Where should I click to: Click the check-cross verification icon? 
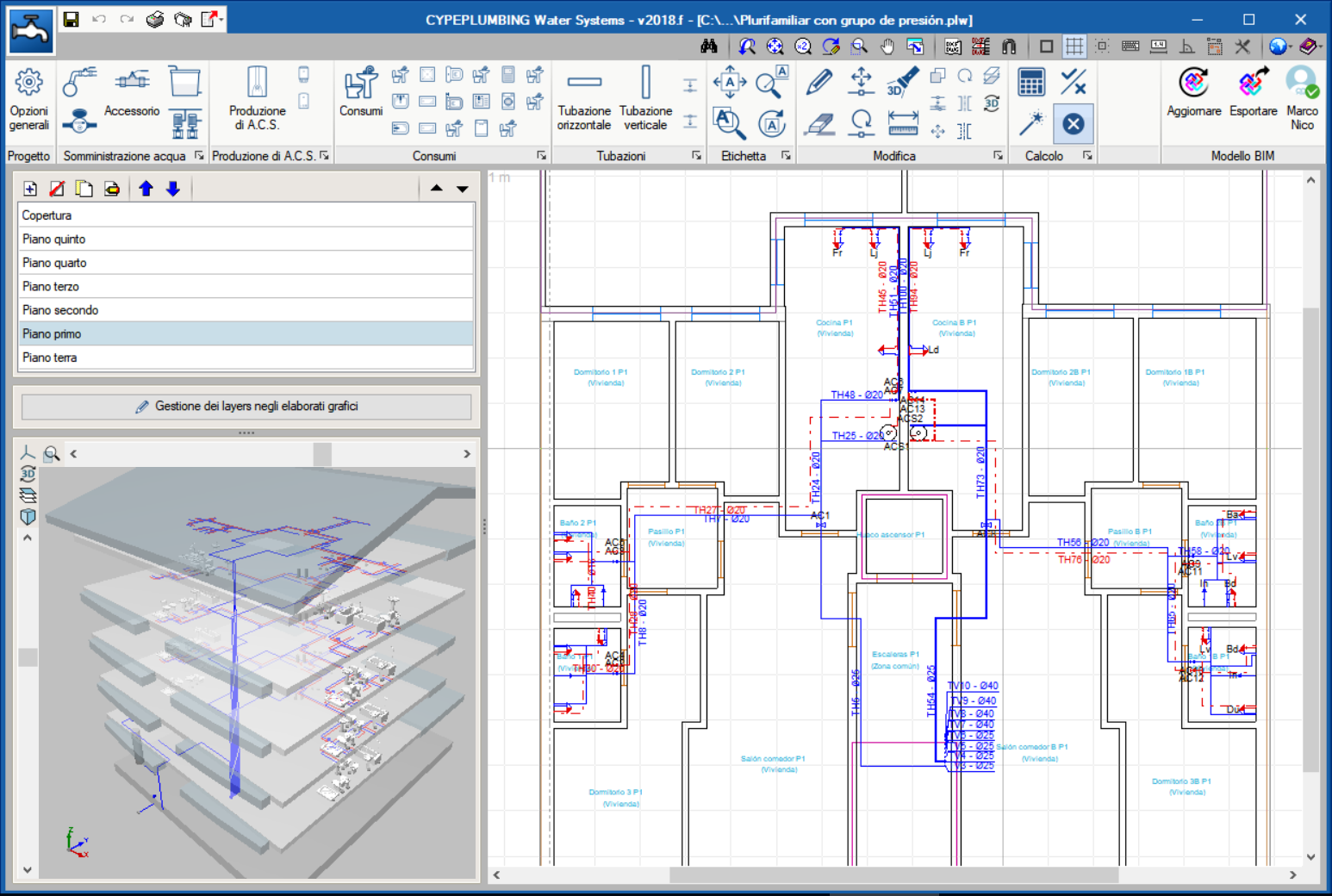pos(1074,83)
